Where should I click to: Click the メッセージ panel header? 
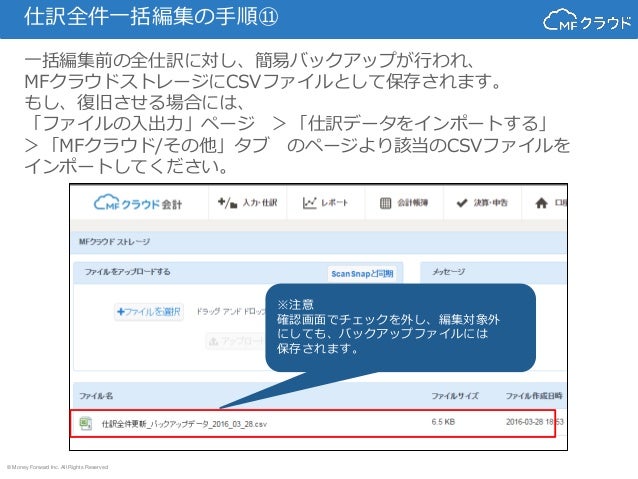(x=493, y=272)
